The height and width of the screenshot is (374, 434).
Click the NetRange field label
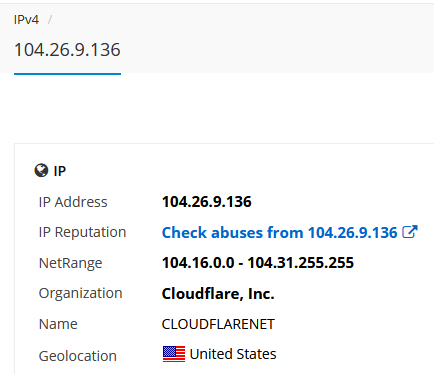(70, 263)
